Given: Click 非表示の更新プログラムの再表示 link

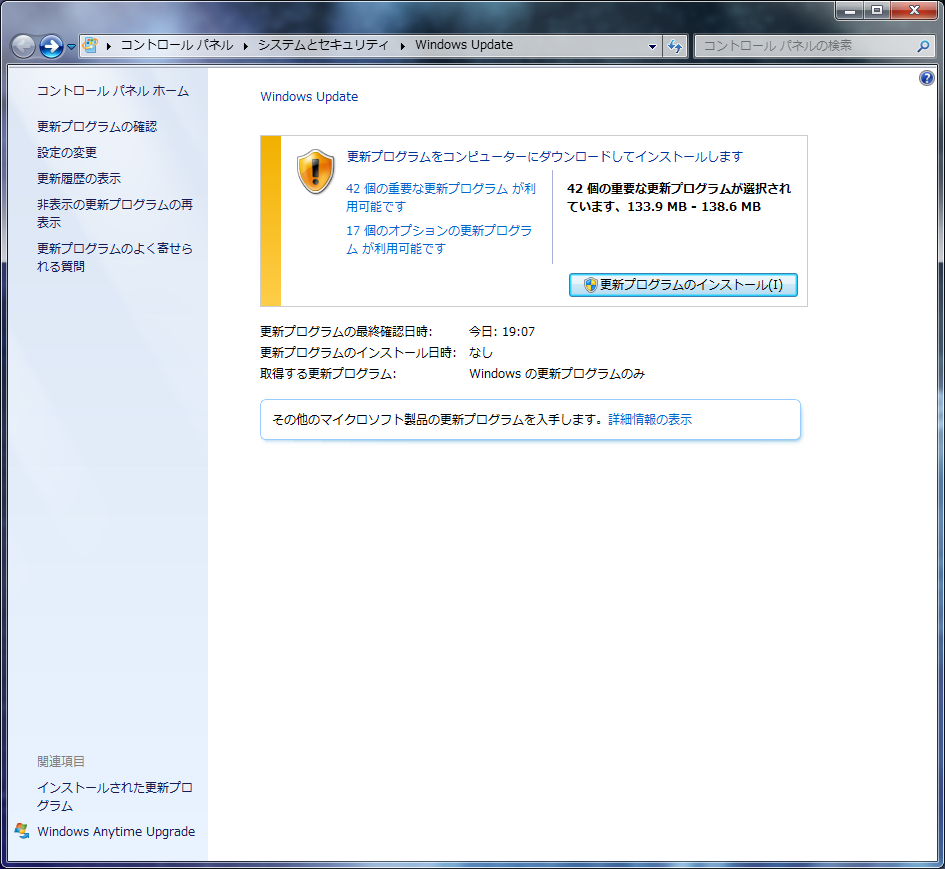Looking at the screenshot, I should 115,213.
